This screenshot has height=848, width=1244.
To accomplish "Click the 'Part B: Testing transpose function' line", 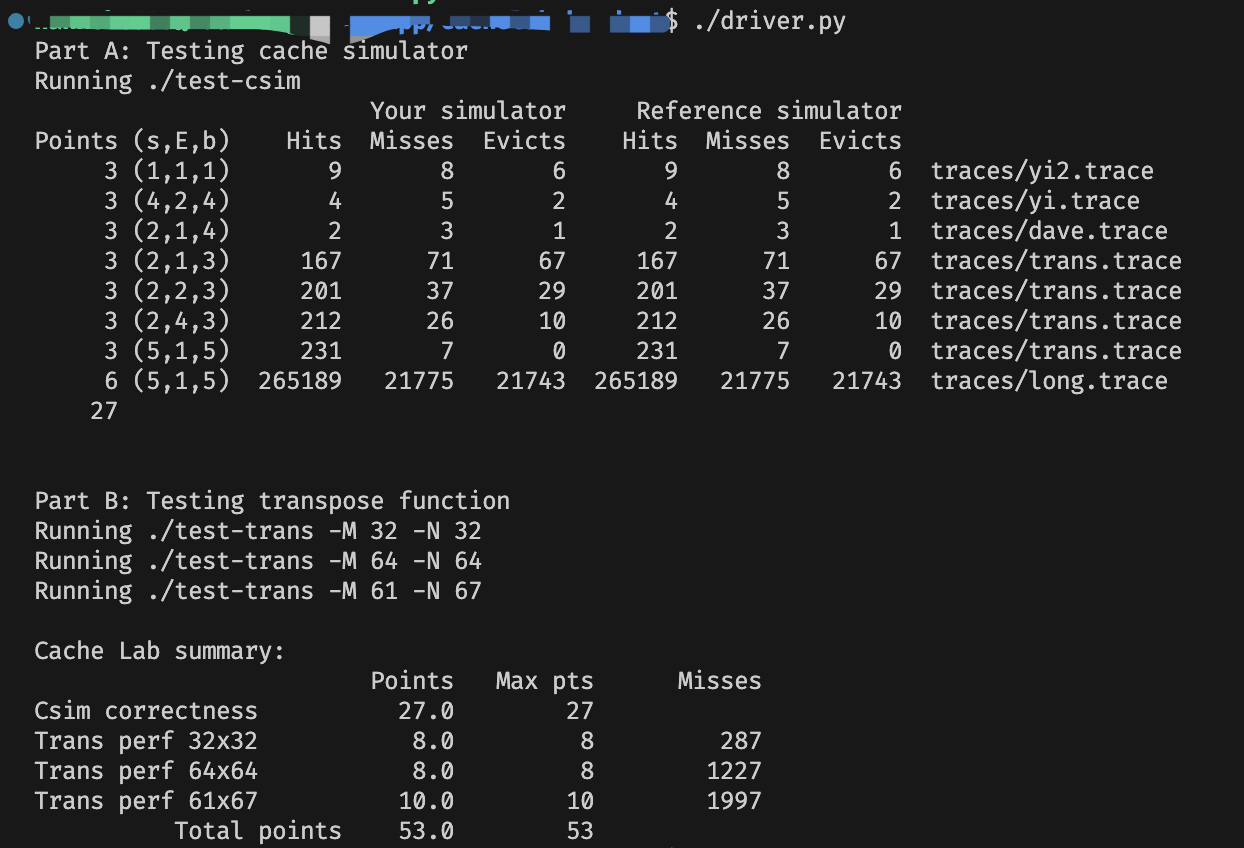I will coord(272,501).
